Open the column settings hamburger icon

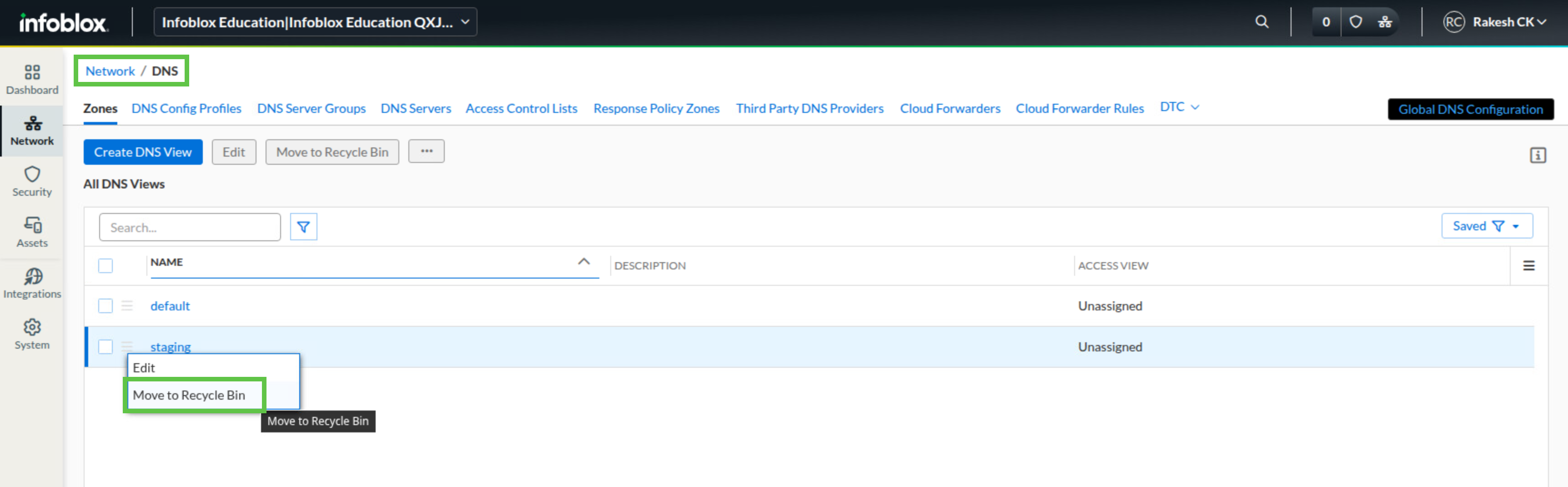(1528, 266)
